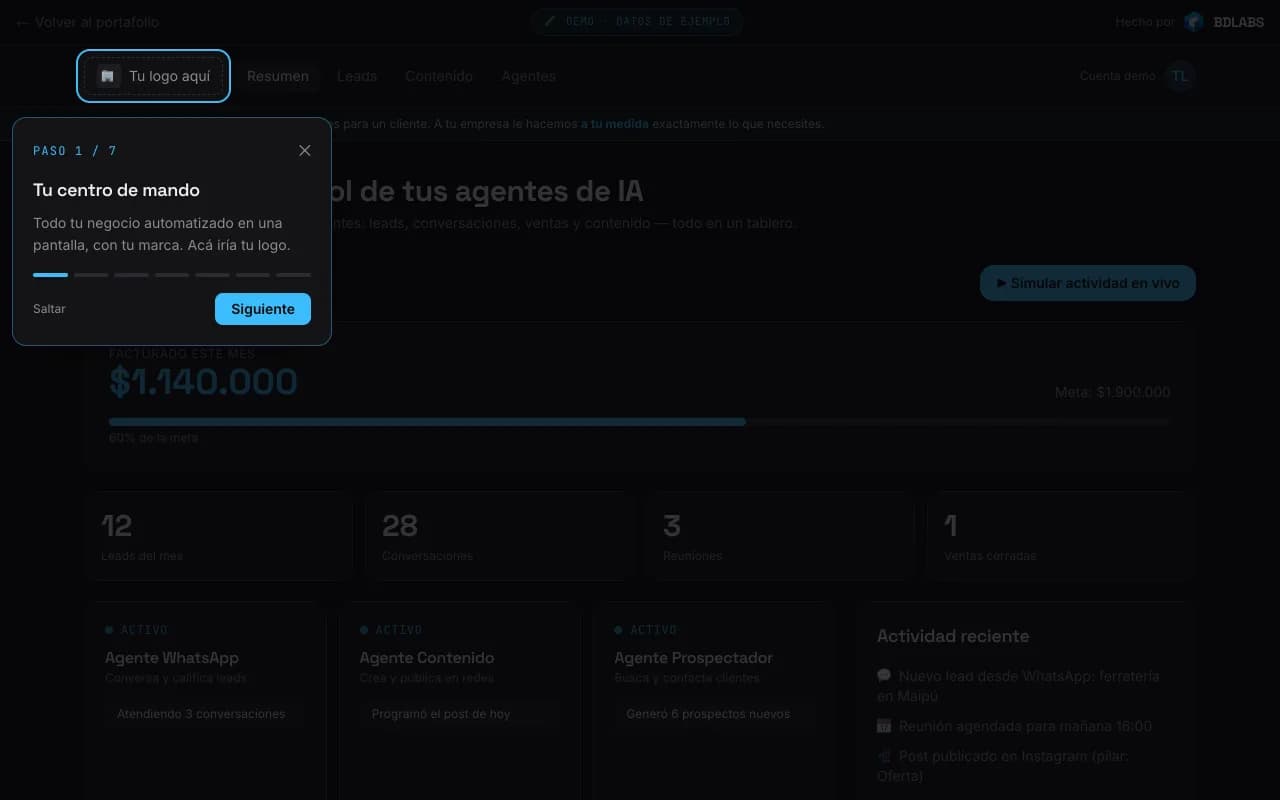Skip the tour with Saltar
This screenshot has width=1280, height=800.
click(x=49, y=309)
